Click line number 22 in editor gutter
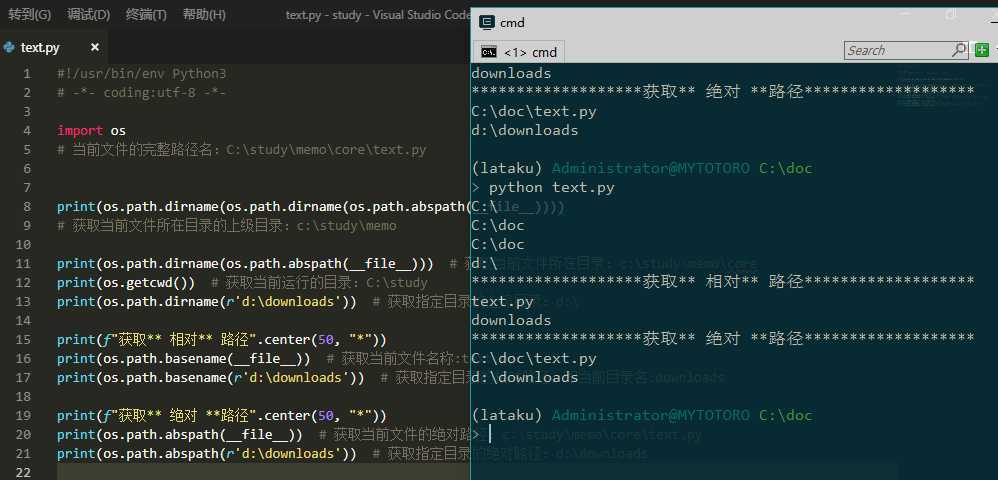 click(24, 472)
